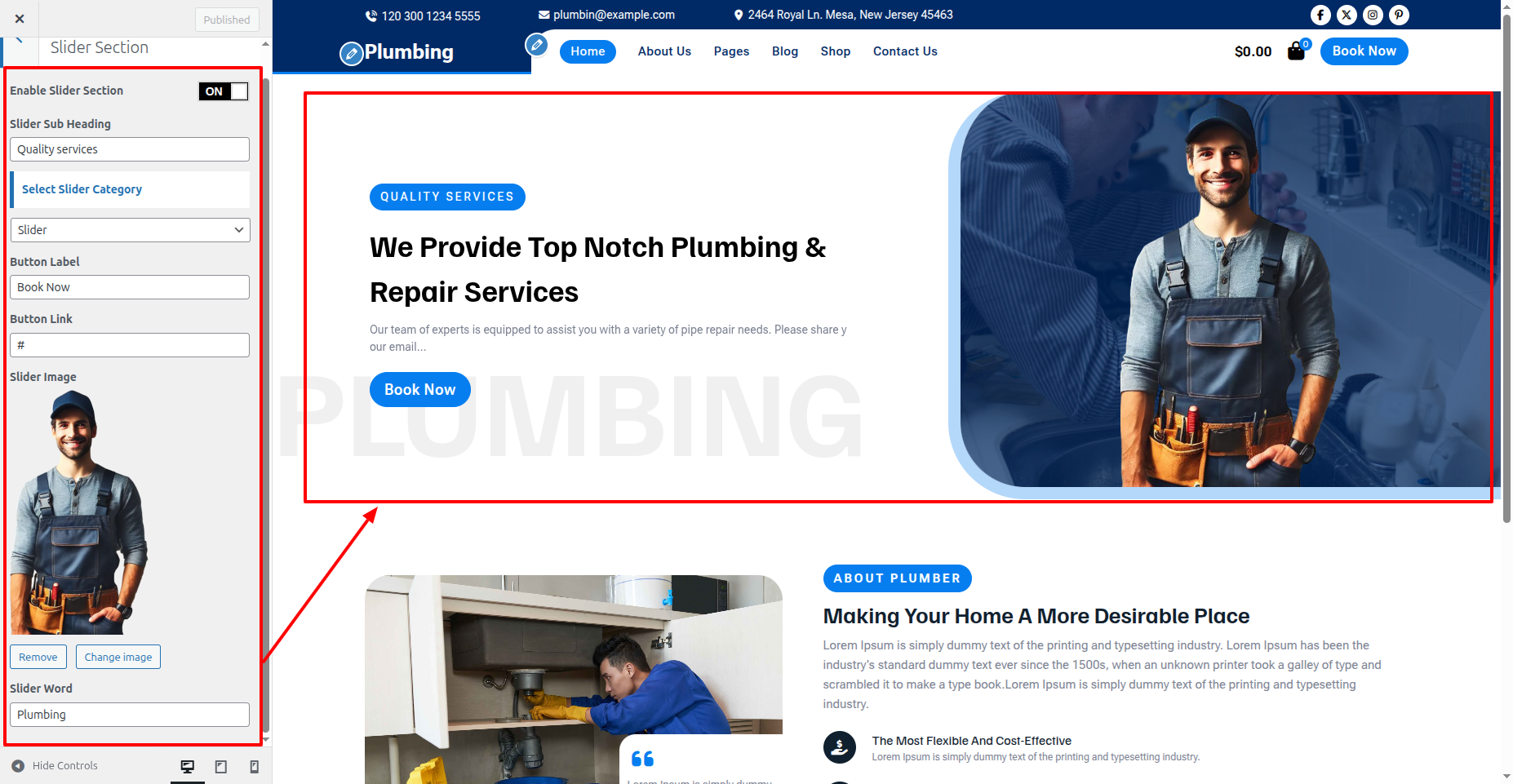Open the Slider category dropdown

[x=130, y=230]
